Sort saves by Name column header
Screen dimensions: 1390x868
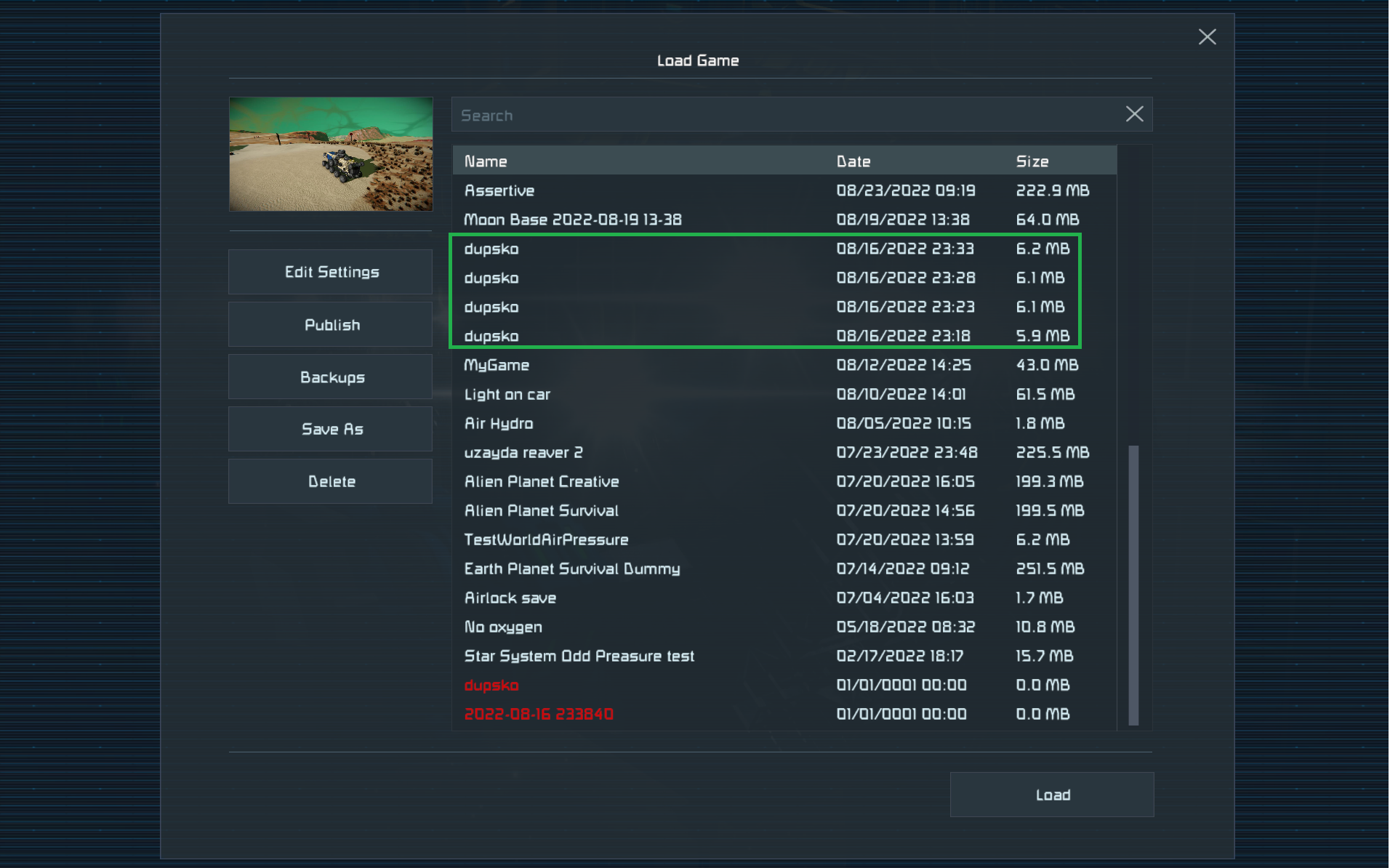click(x=486, y=161)
